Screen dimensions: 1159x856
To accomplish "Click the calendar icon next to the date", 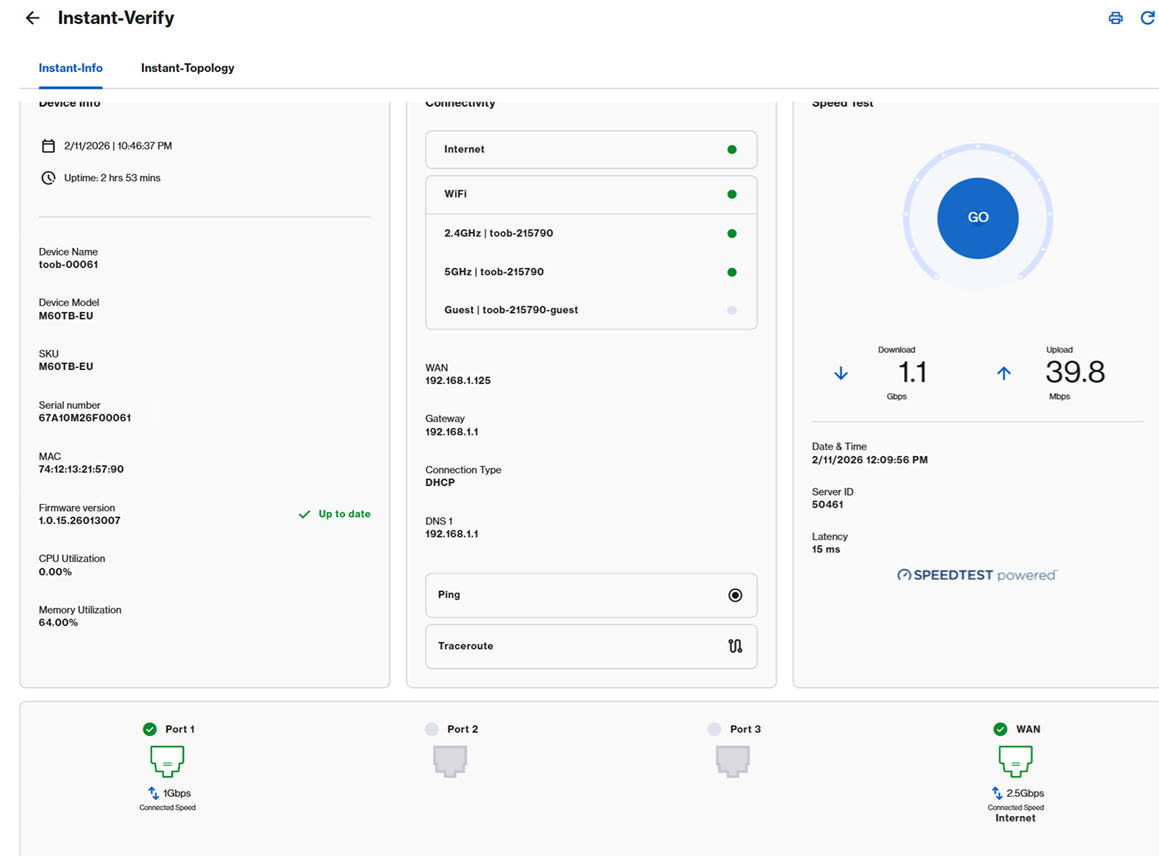I will [x=49, y=145].
